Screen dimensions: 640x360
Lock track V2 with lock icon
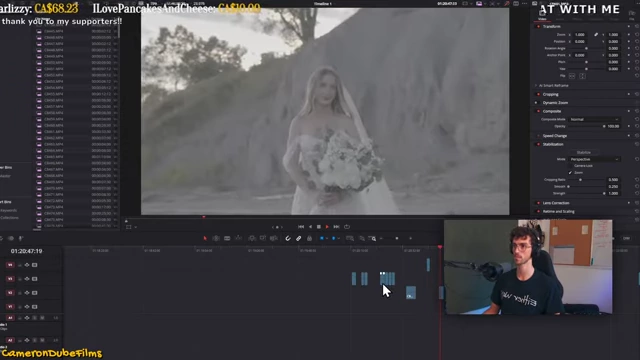(x=20, y=293)
